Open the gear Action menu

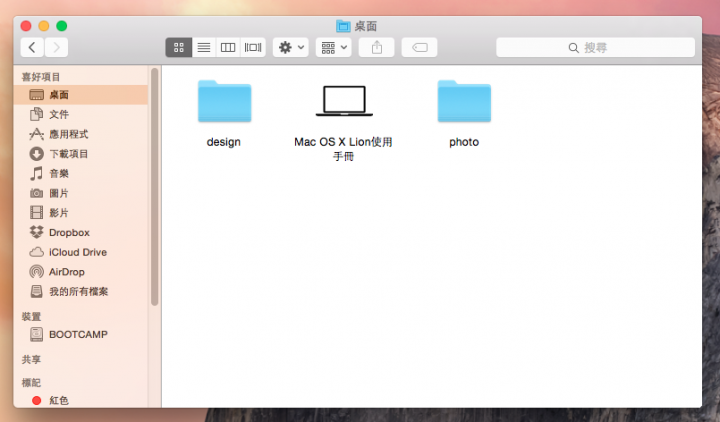tap(291, 47)
